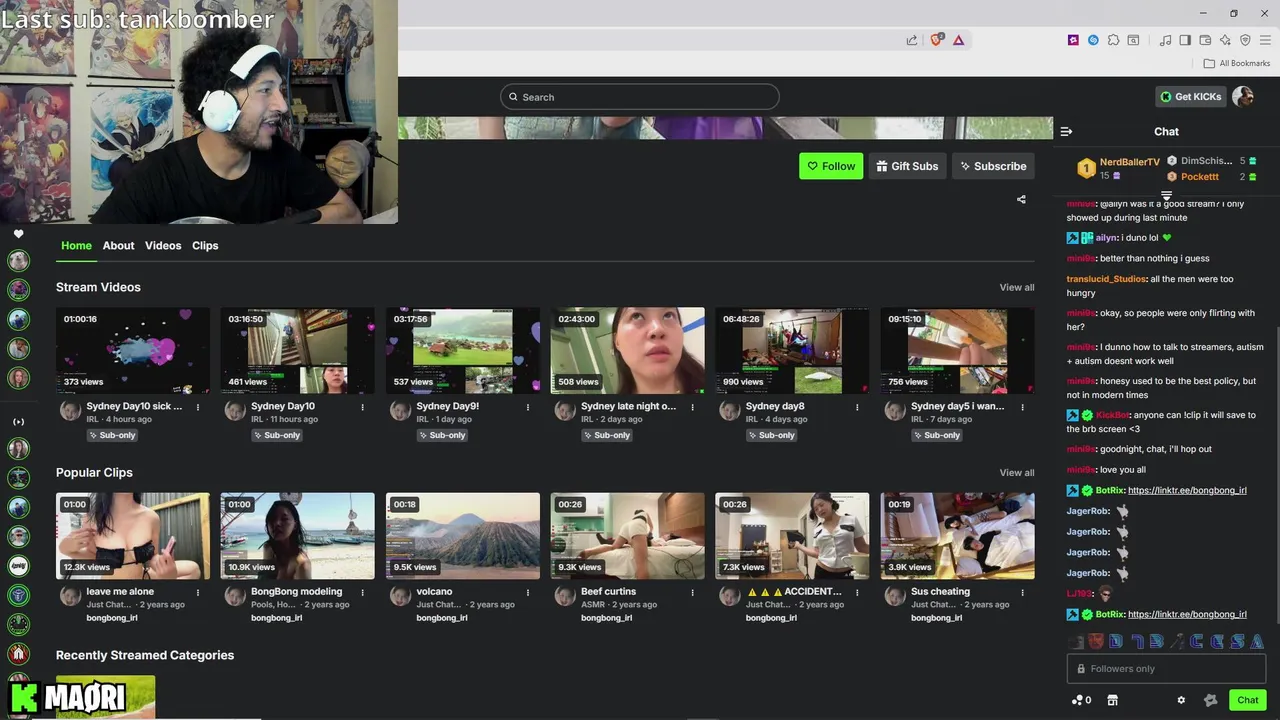Click the green Chat send button

(x=1248, y=700)
